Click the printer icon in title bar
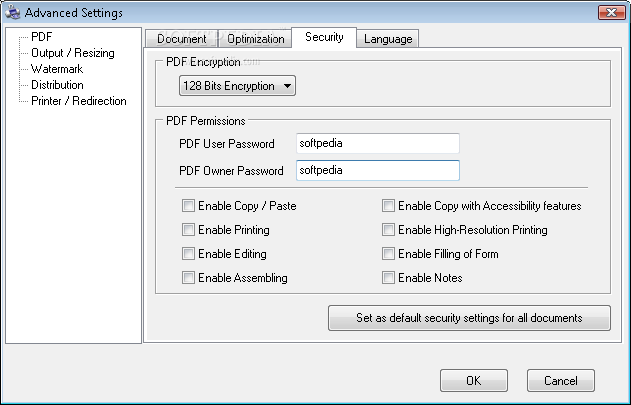The height and width of the screenshot is (405, 631). point(12,12)
